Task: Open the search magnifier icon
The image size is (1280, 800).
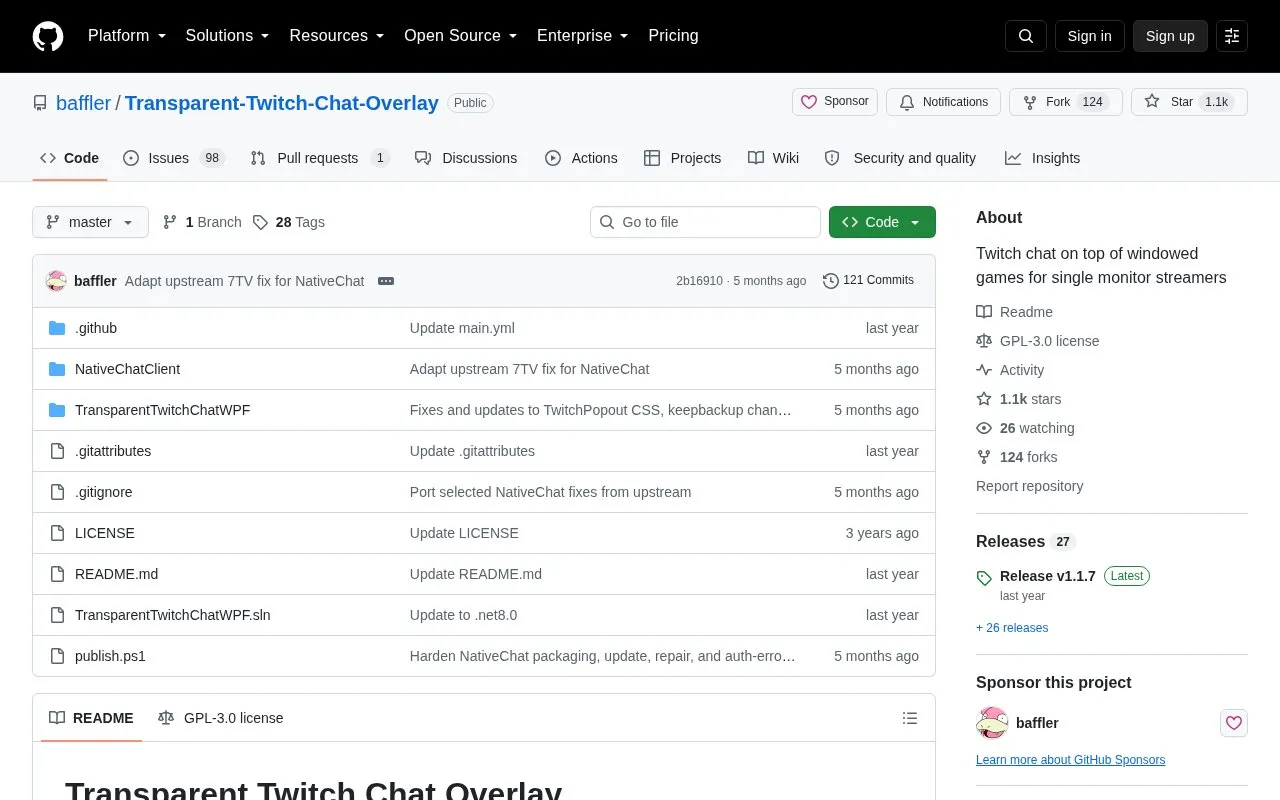Action: 1026,36
